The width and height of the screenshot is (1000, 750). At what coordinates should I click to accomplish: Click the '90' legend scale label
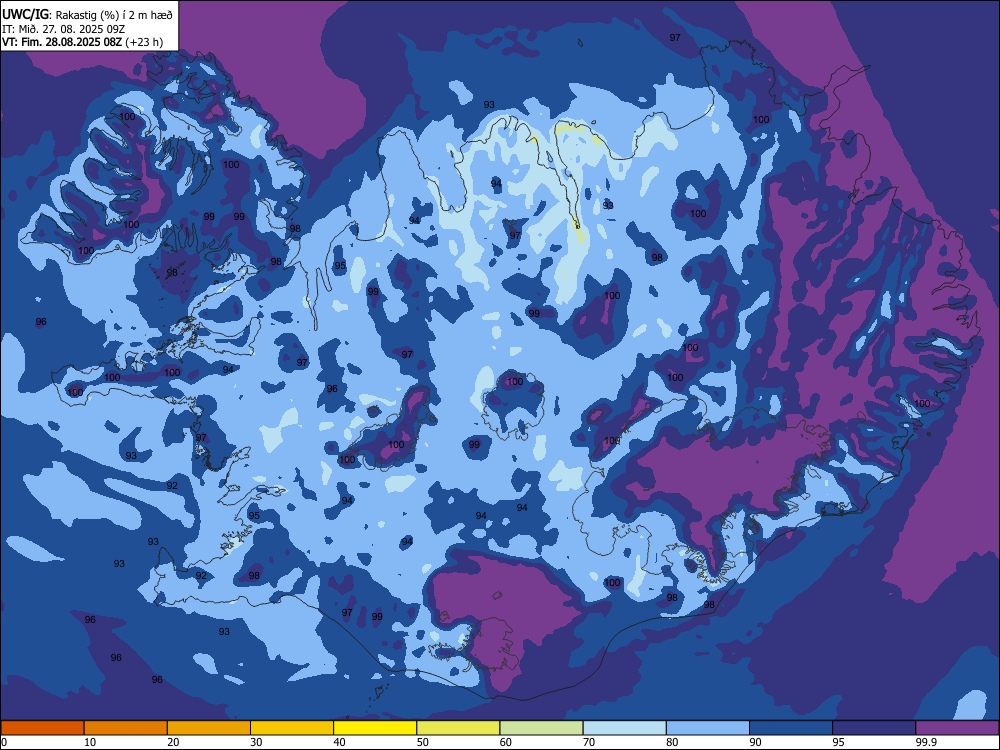pyautogui.click(x=755, y=742)
